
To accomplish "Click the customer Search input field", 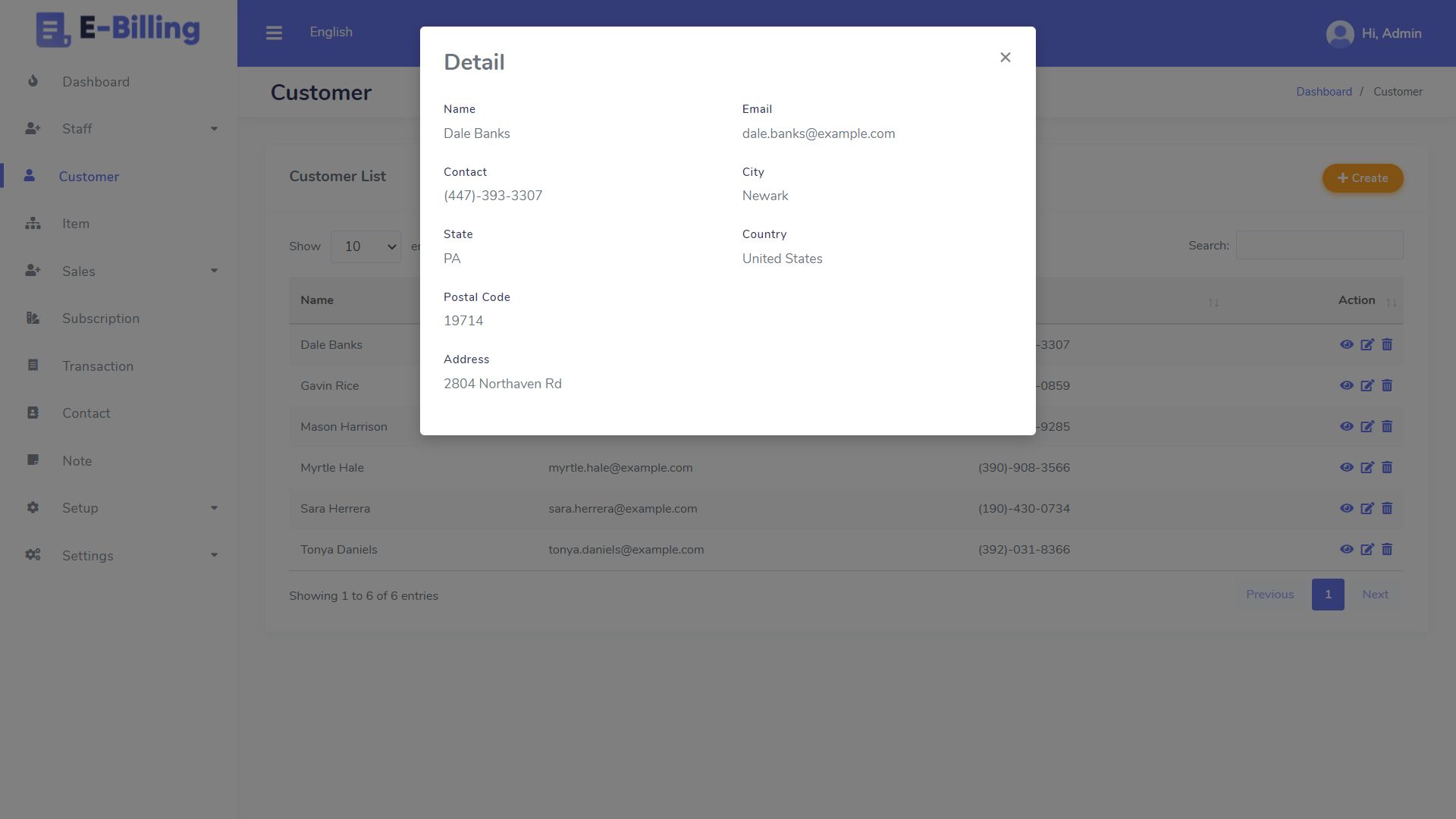I will tap(1319, 246).
